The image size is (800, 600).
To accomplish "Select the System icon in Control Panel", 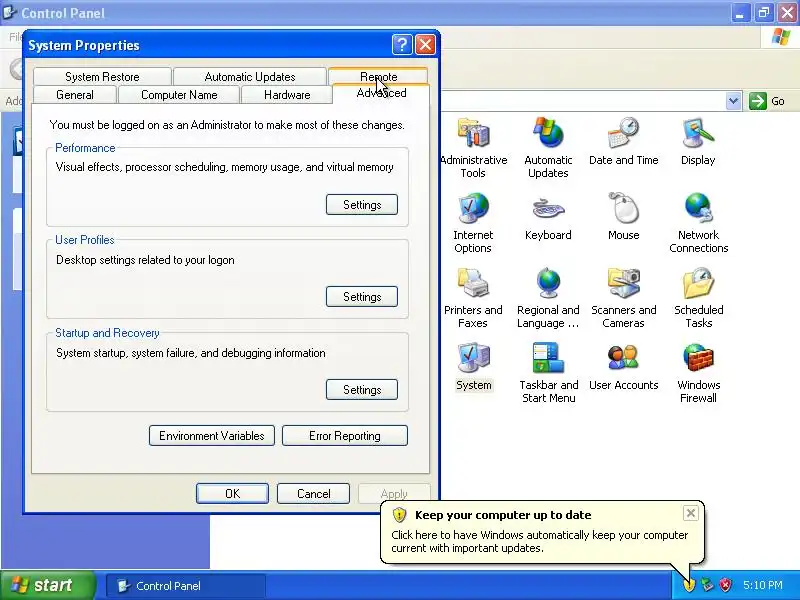I will click(473, 367).
